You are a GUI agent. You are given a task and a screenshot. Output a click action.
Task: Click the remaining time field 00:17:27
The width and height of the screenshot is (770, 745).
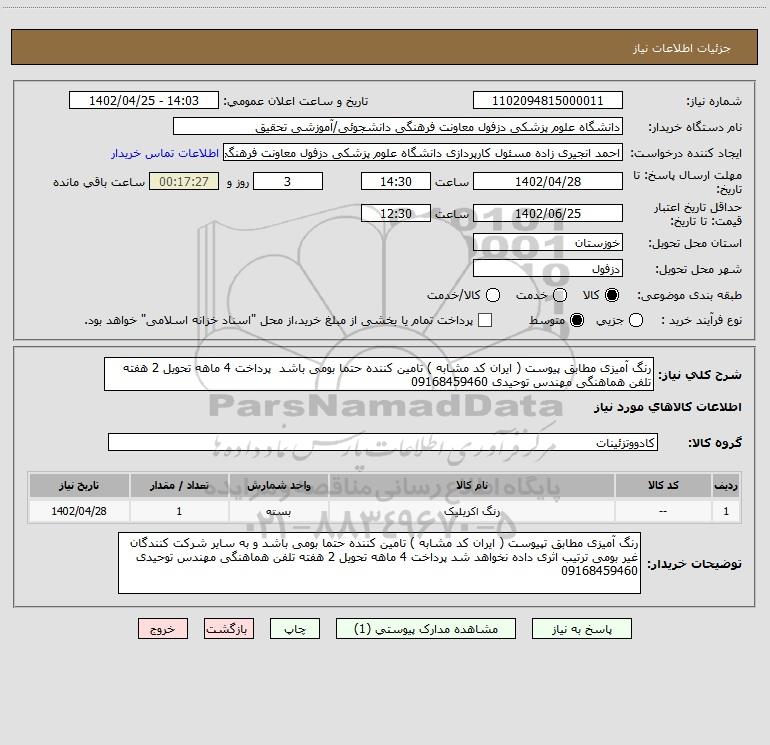(184, 181)
